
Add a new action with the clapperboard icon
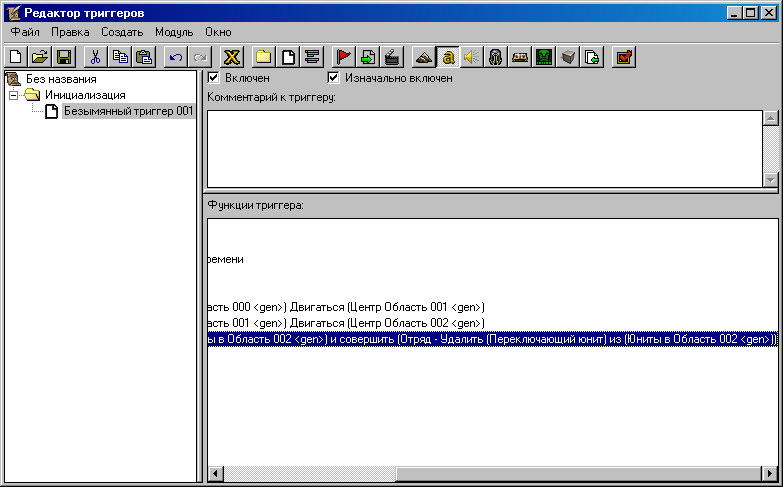[x=393, y=57]
